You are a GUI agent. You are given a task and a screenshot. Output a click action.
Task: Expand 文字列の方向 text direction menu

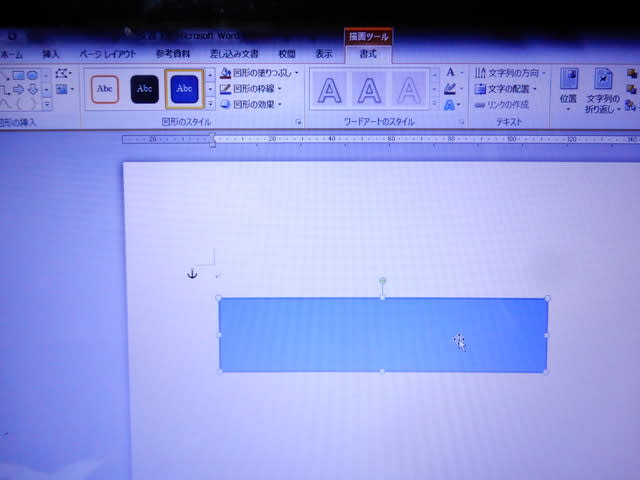508,73
